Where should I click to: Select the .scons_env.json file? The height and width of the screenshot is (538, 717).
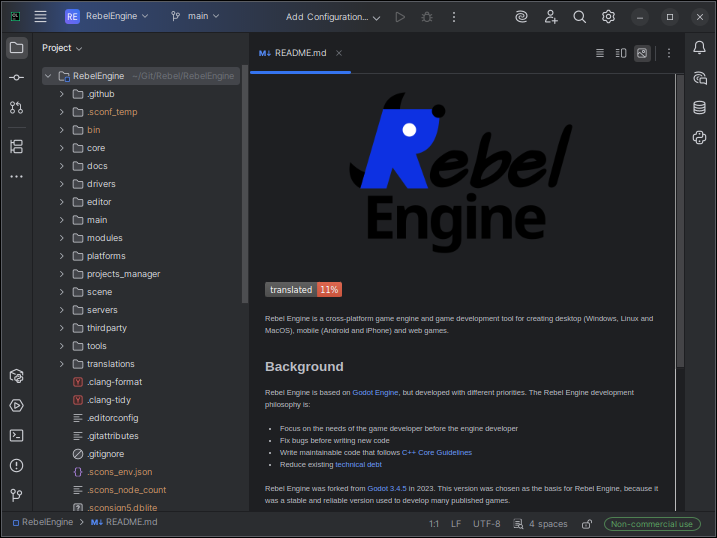[x=120, y=472]
